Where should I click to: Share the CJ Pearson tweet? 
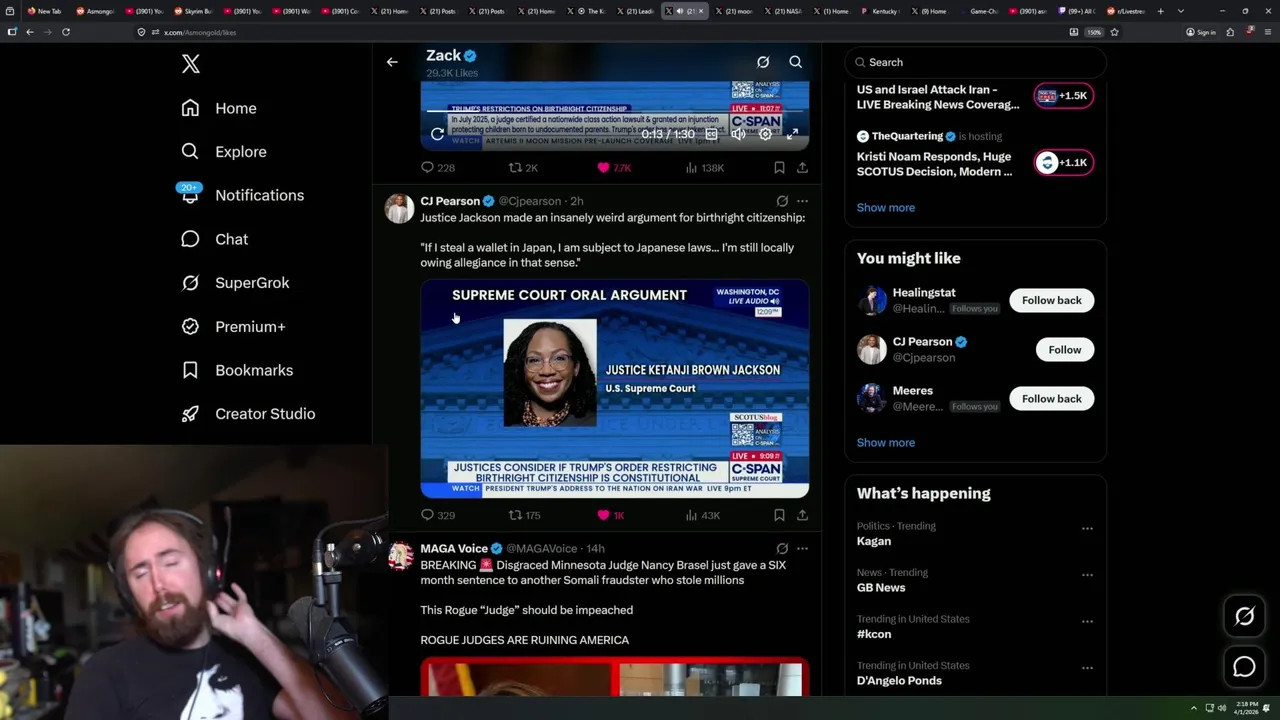pos(802,515)
